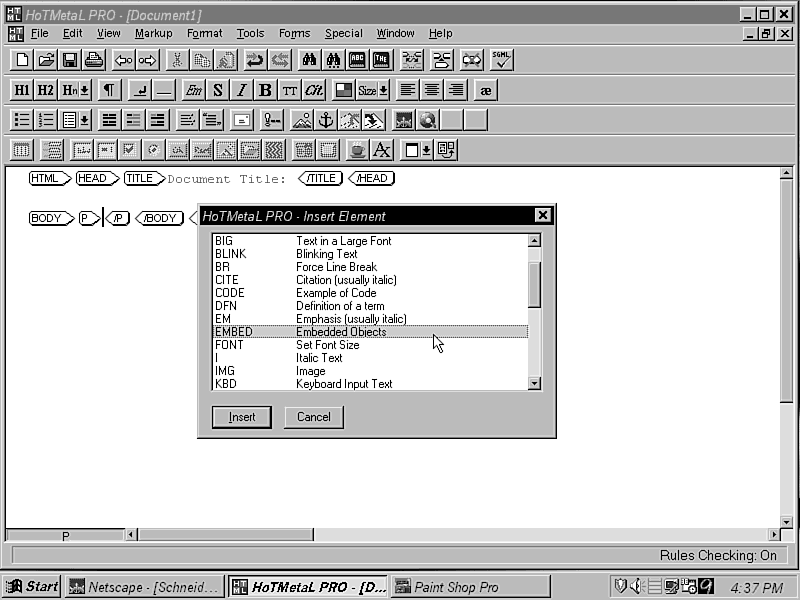Open a file with the folder icon
This screenshot has height=600, width=800.
coord(46,60)
